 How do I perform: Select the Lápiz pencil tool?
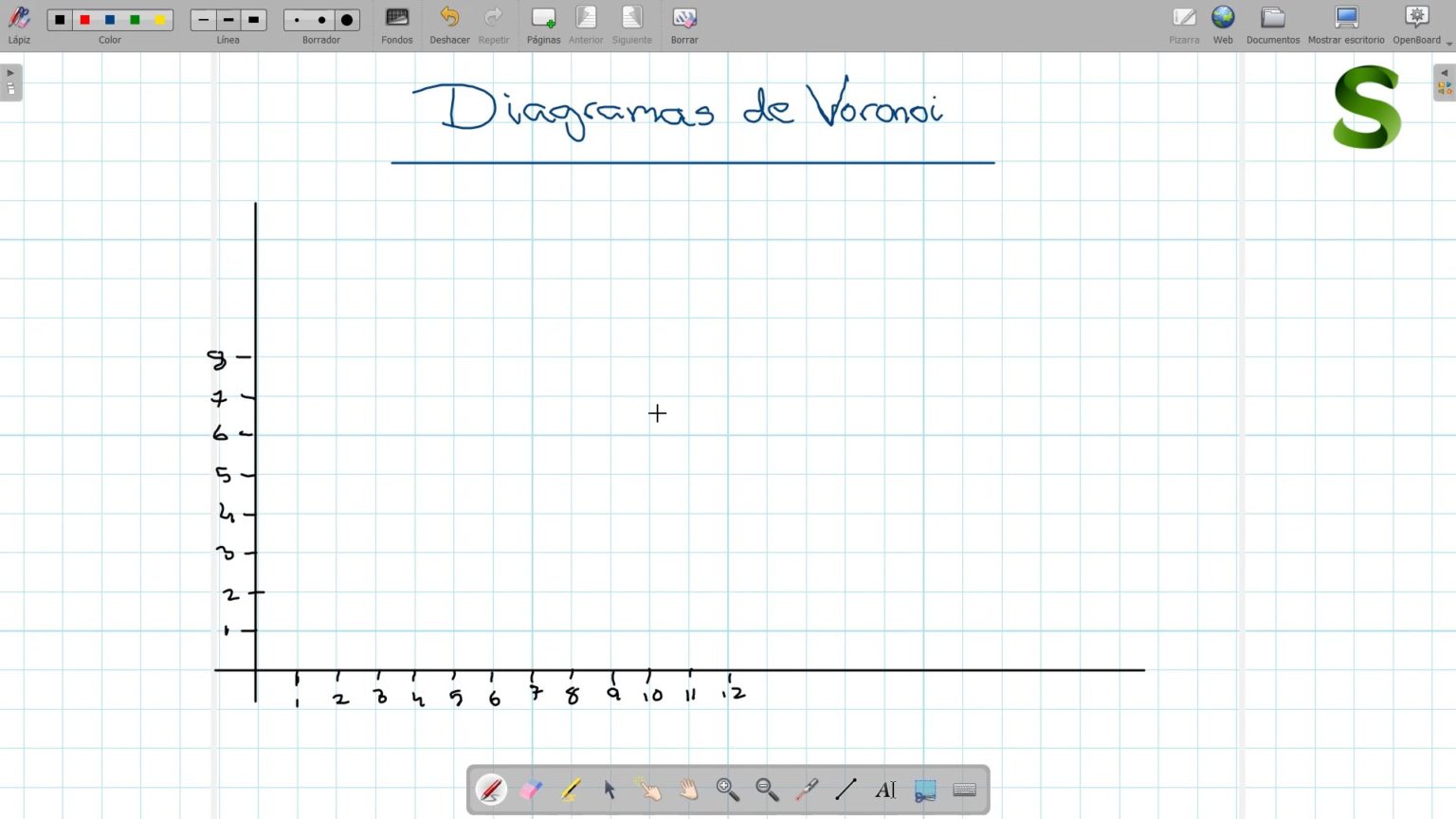point(19,19)
